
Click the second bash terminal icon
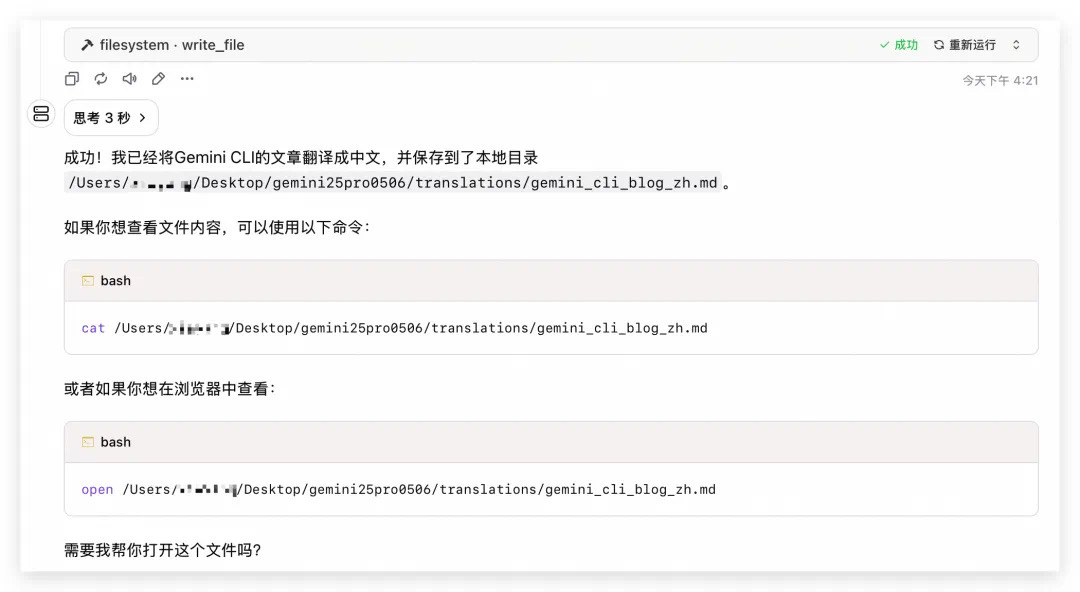click(x=87, y=442)
